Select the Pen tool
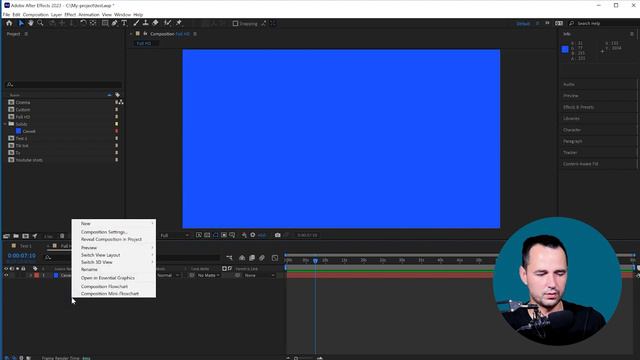 [x=115, y=23]
